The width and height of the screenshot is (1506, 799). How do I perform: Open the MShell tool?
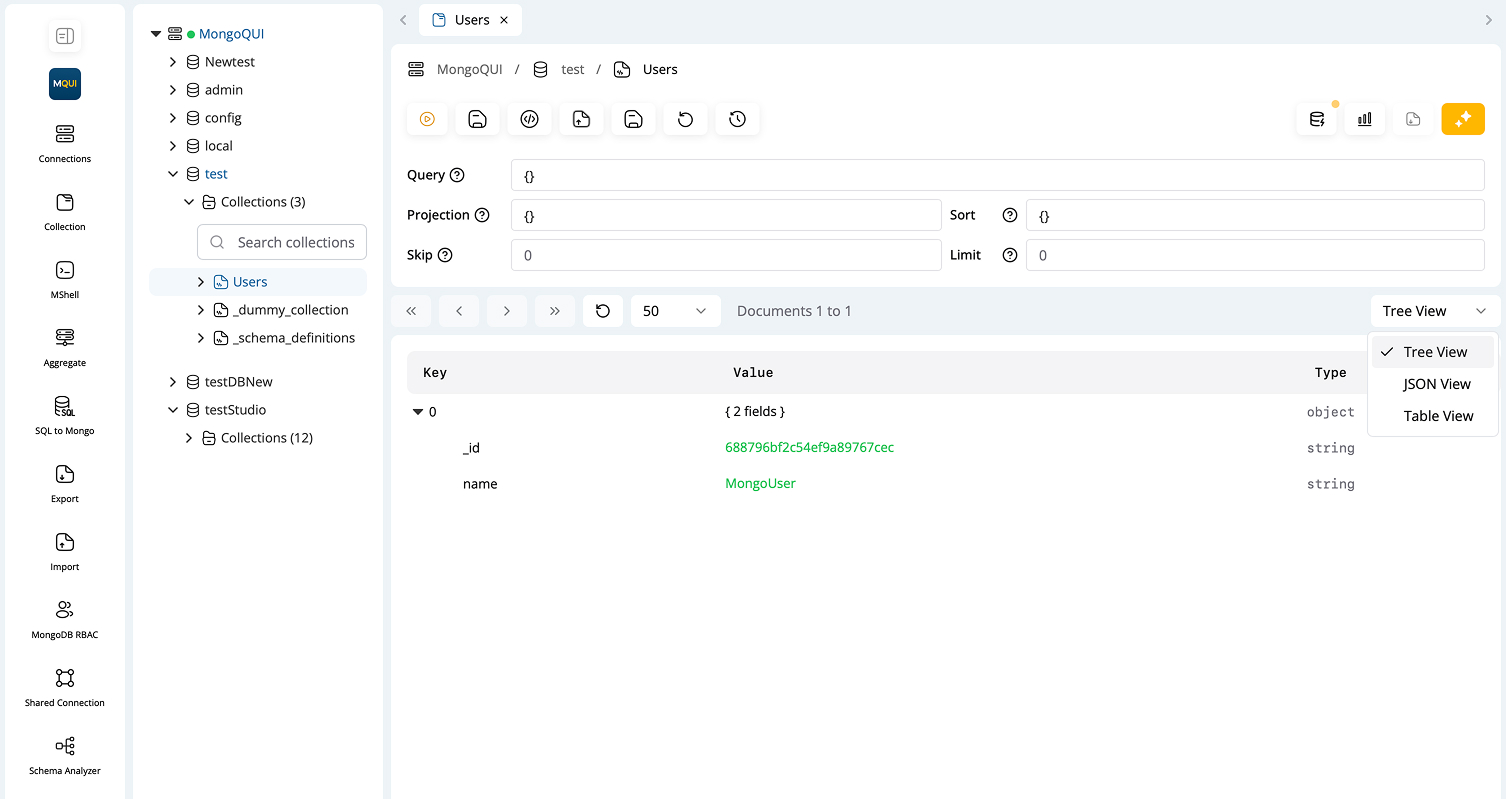[64, 278]
